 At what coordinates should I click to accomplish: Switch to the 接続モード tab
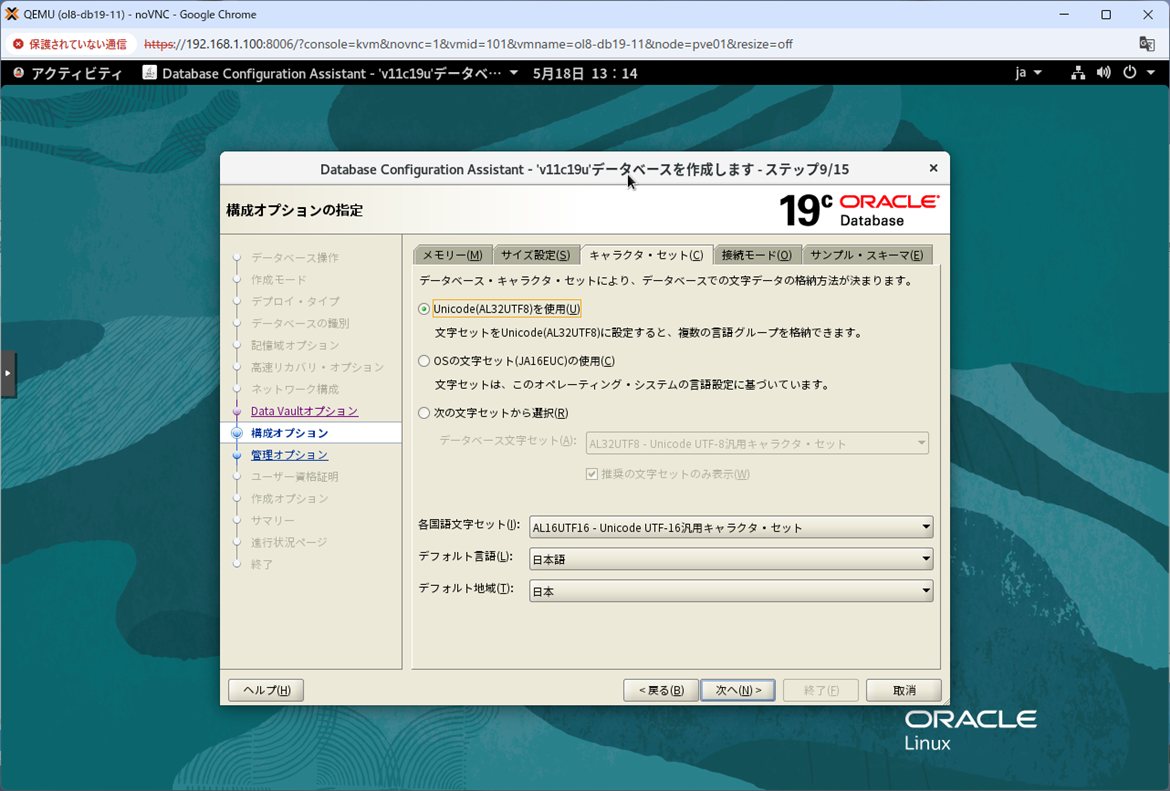point(757,255)
